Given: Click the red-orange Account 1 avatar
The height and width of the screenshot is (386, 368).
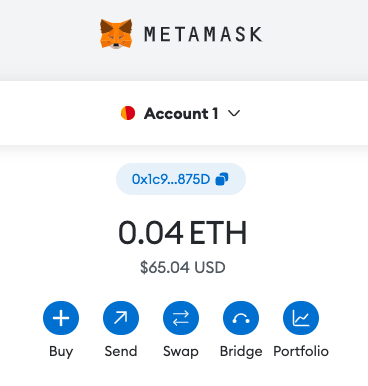Looking at the screenshot, I should click(x=128, y=113).
